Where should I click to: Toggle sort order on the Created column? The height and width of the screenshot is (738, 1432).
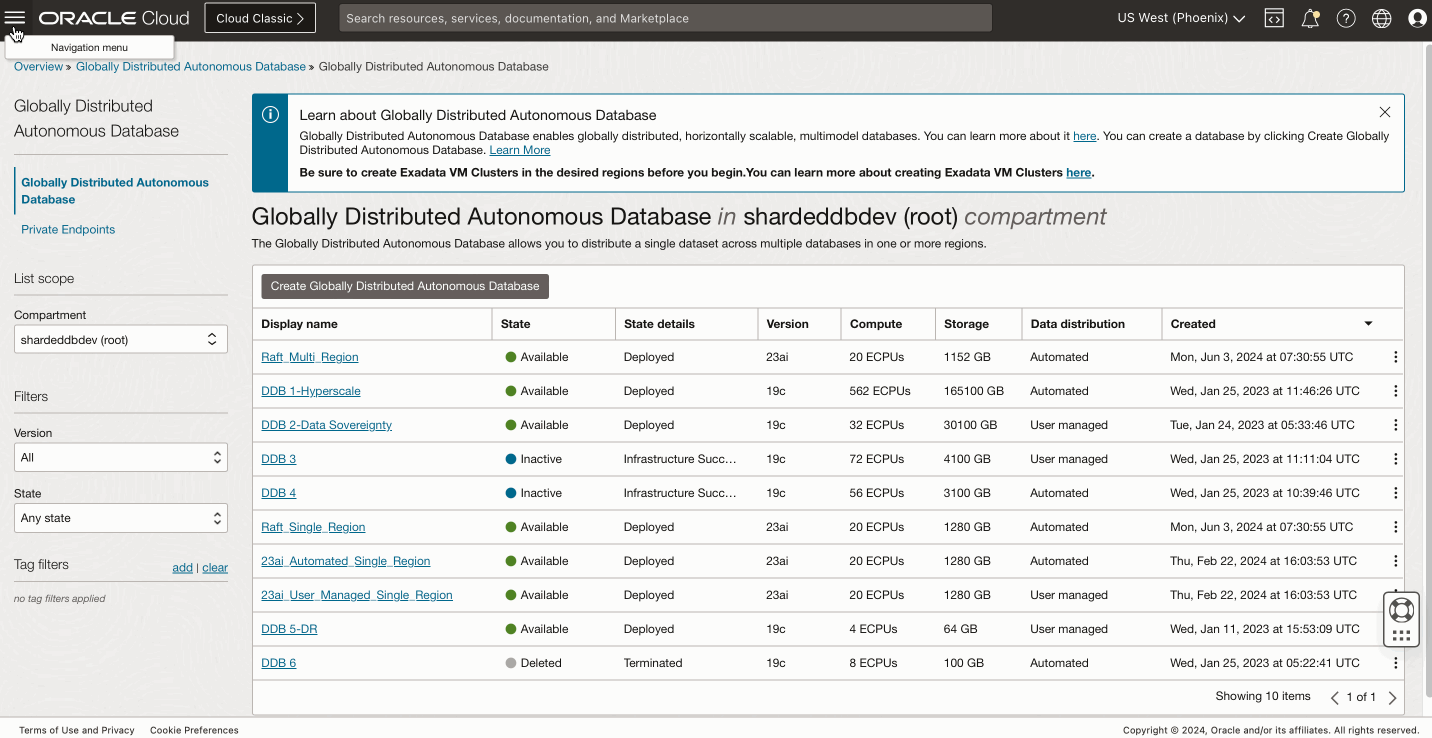pos(1368,324)
